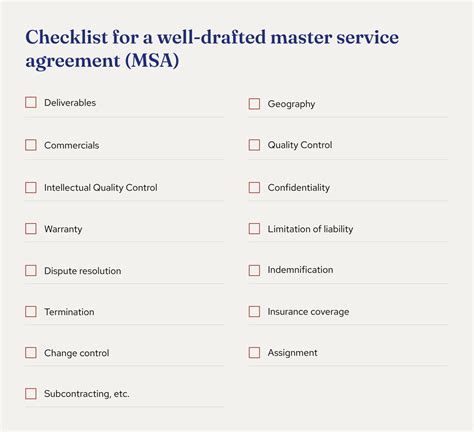This screenshot has width=474, height=432.
Task: Check the Geography checkbox
Action: [x=254, y=104]
